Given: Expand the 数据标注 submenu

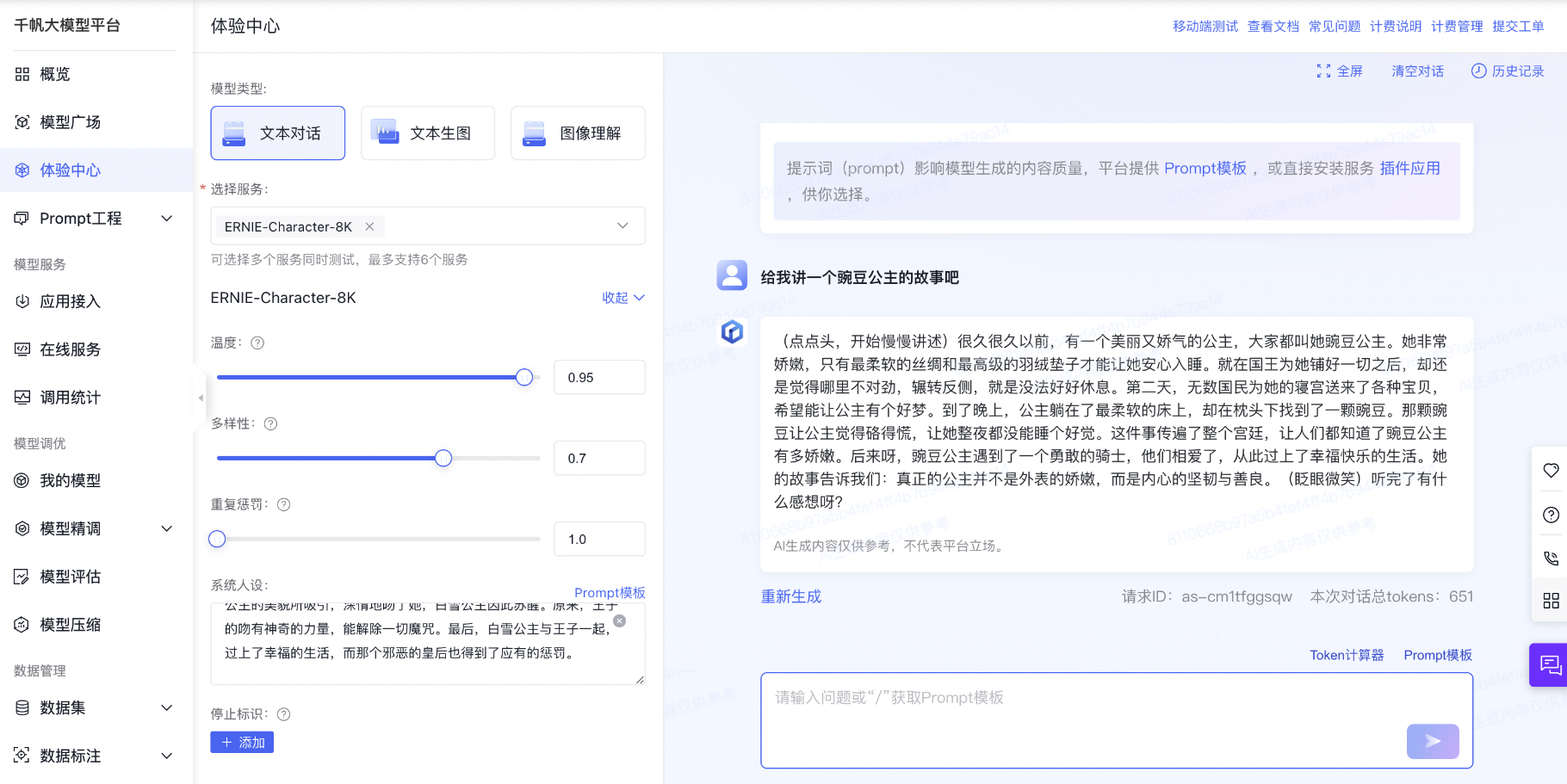Looking at the screenshot, I should (x=167, y=756).
